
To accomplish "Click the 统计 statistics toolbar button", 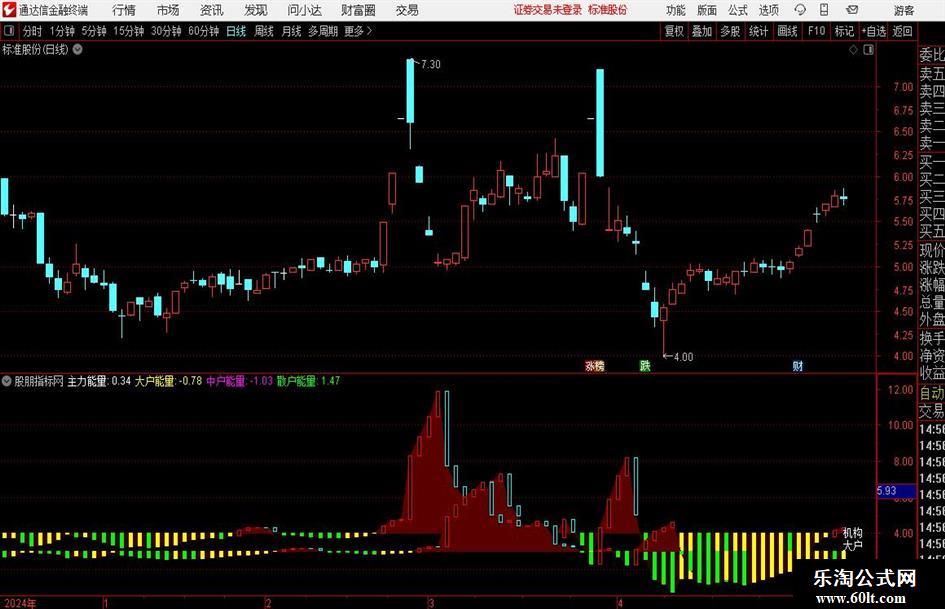I will [758, 31].
